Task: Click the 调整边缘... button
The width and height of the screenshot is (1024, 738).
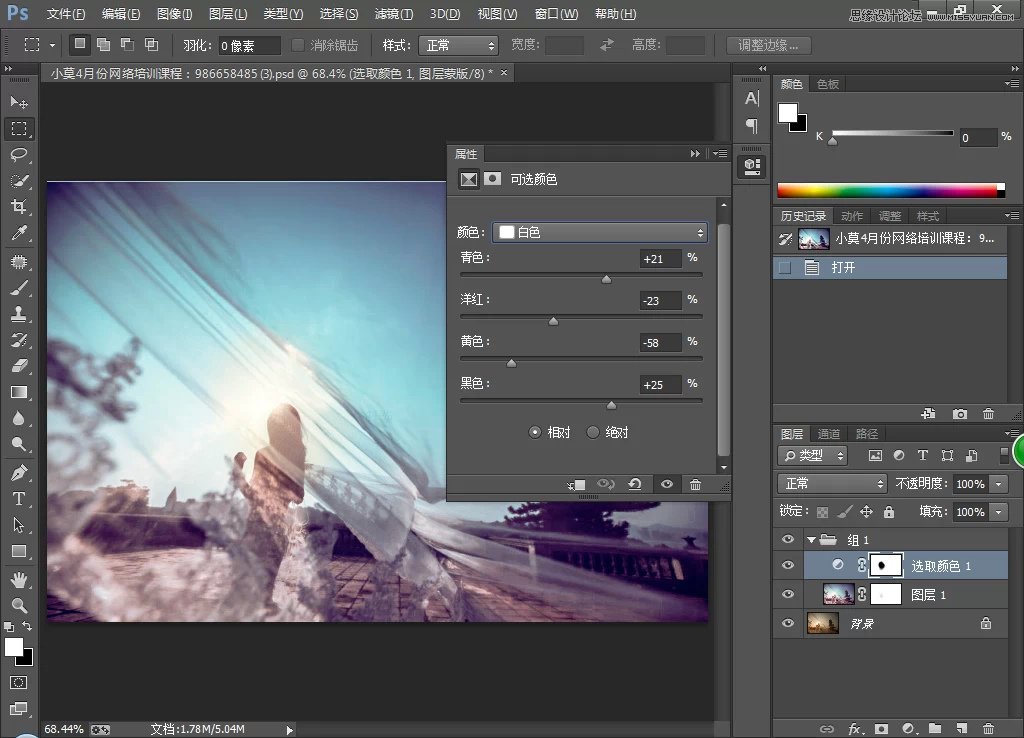Action: click(769, 45)
